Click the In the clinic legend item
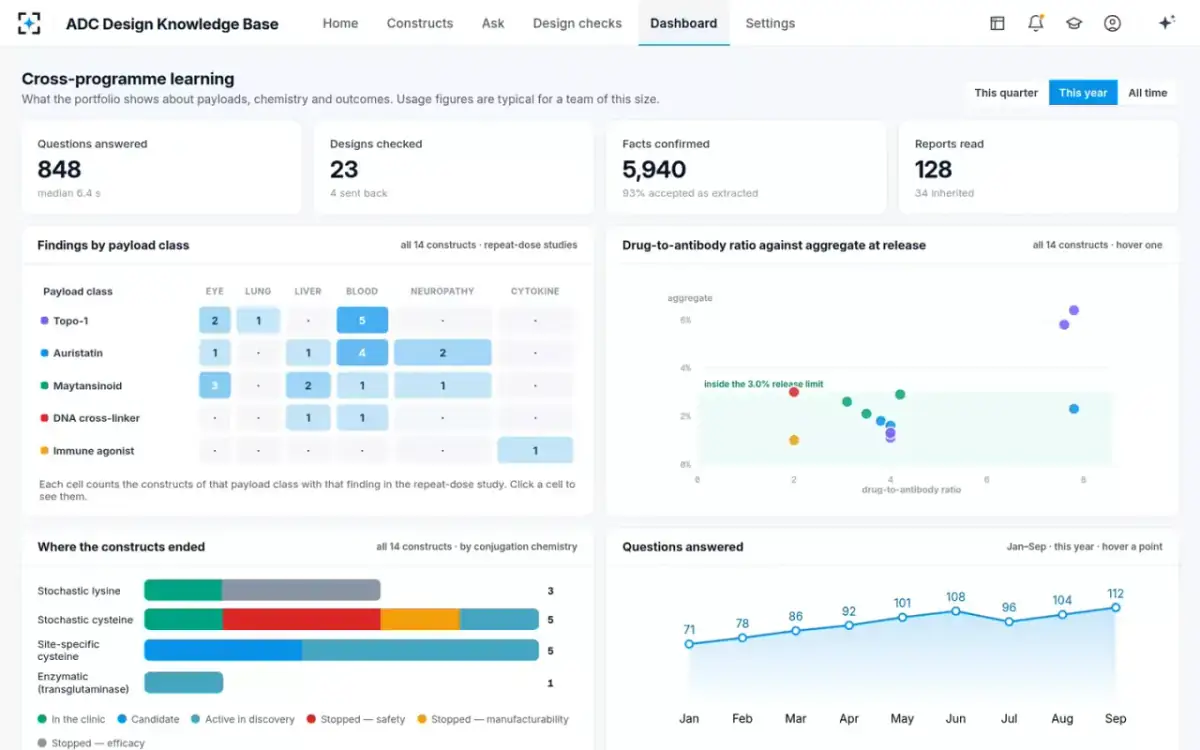This screenshot has height=750, width=1200. click(x=72, y=719)
